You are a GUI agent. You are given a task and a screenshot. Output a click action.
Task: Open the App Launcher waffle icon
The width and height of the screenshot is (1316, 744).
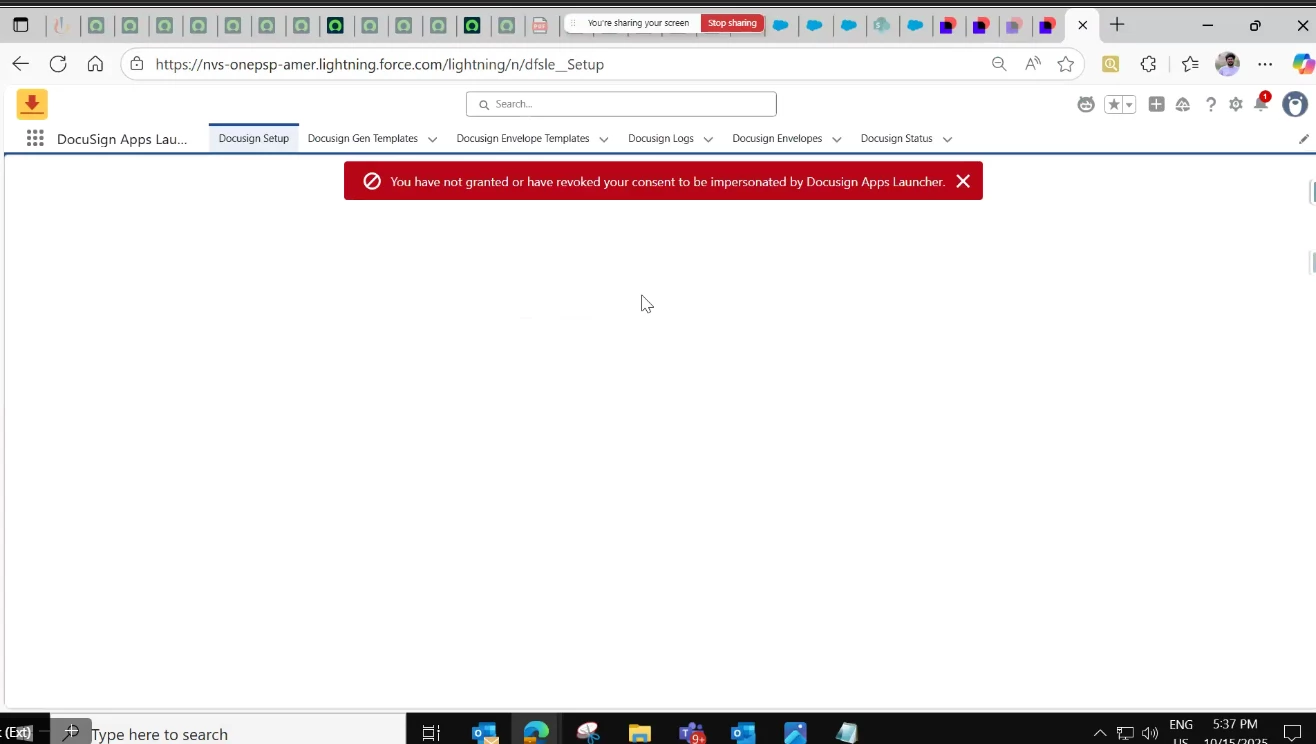point(35,139)
